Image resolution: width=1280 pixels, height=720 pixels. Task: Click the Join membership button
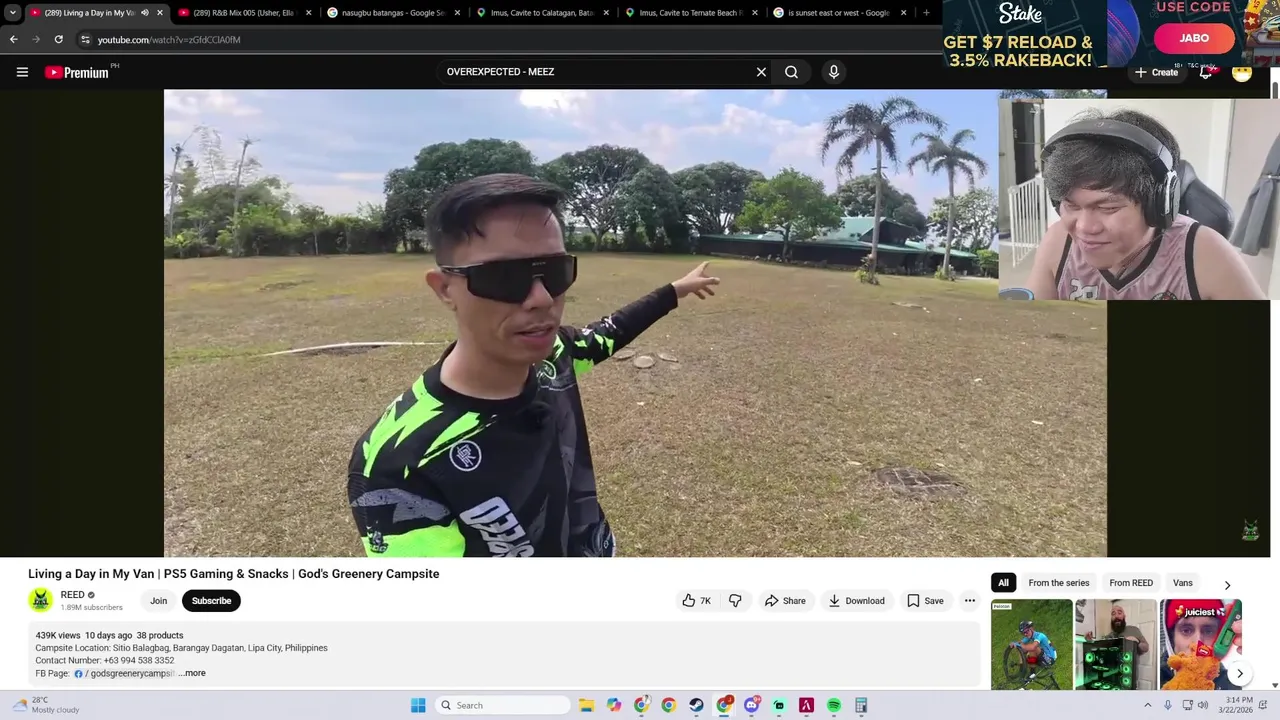(x=158, y=601)
